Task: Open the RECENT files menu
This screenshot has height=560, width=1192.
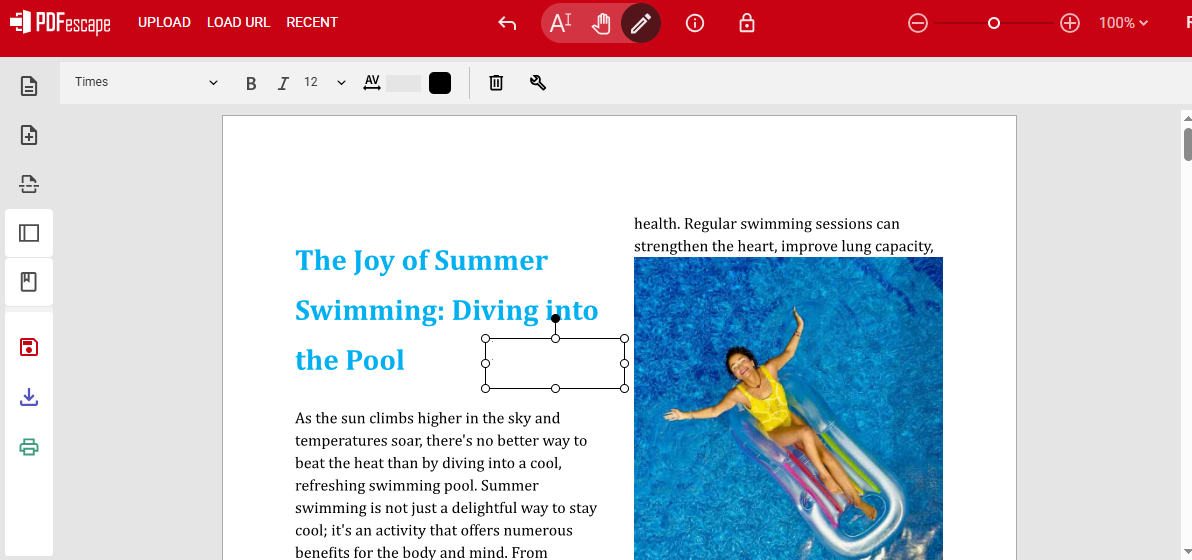Action: pos(312,22)
